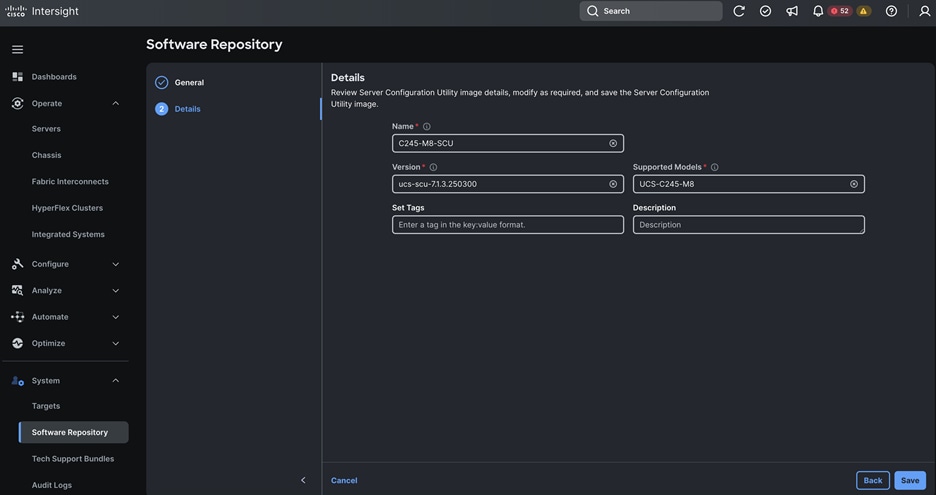The image size is (936, 495).
Task: Open the announcements megaphone icon
Action: [x=792, y=11]
